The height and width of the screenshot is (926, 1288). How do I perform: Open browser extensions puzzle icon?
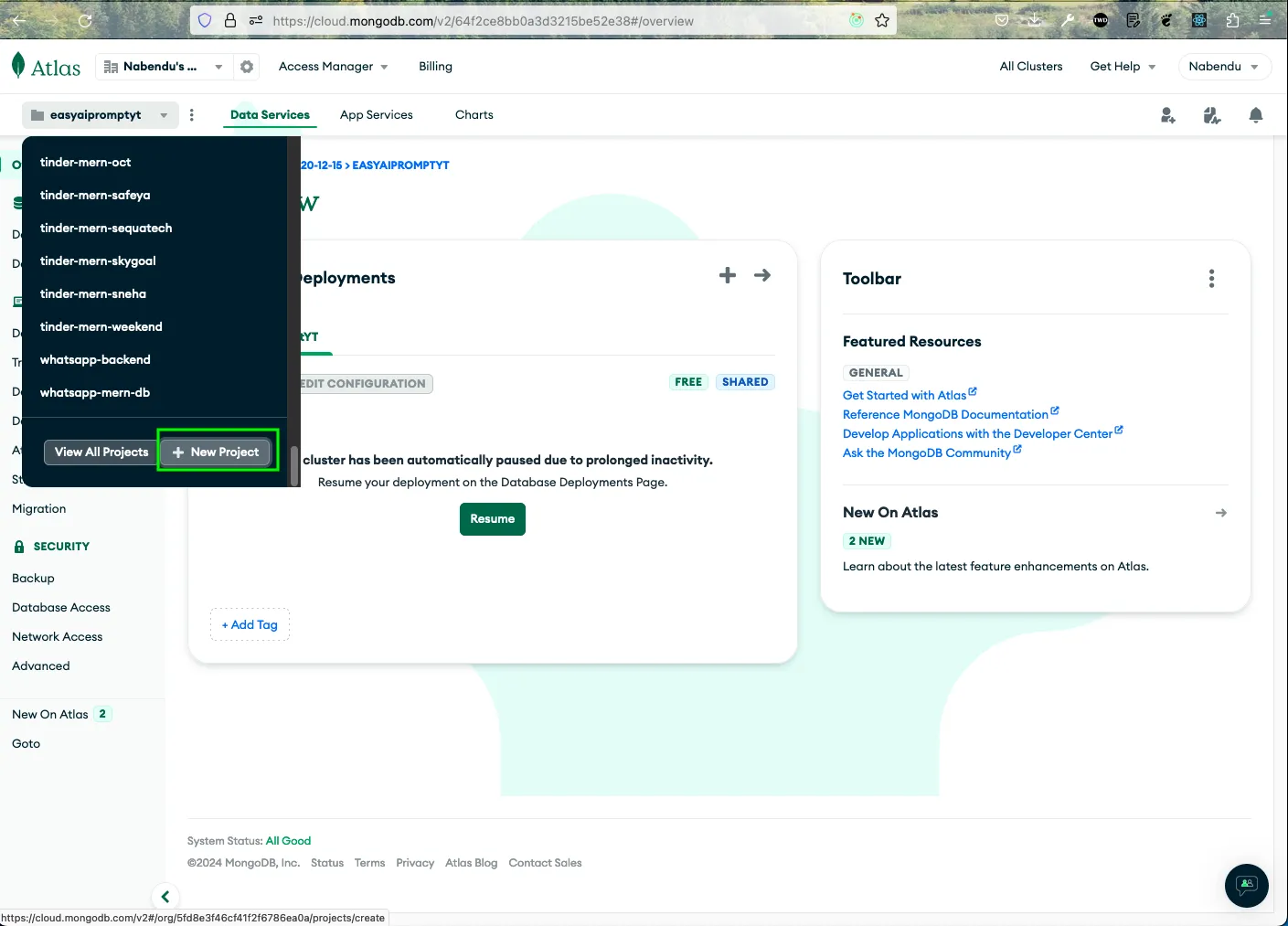pos(1232,20)
